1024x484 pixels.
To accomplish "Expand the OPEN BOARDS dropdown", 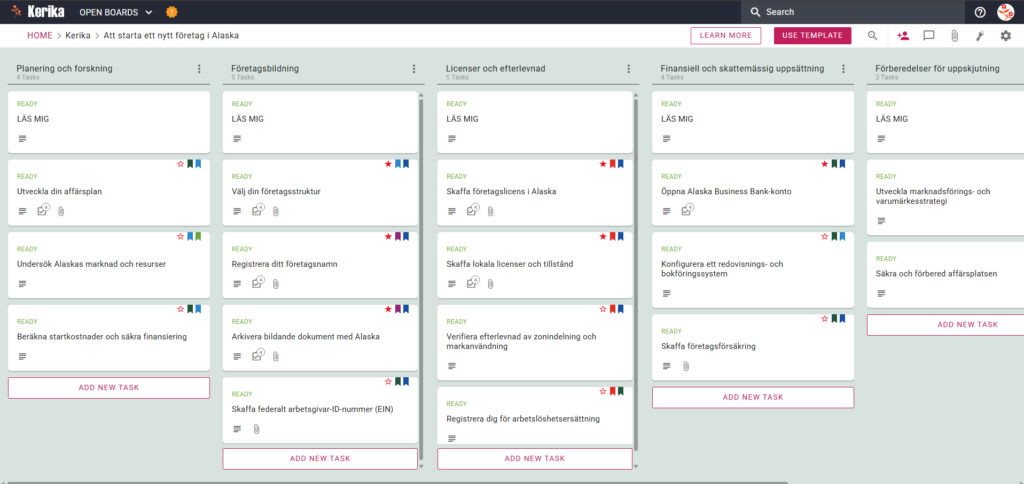I will [x=116, y=12].
